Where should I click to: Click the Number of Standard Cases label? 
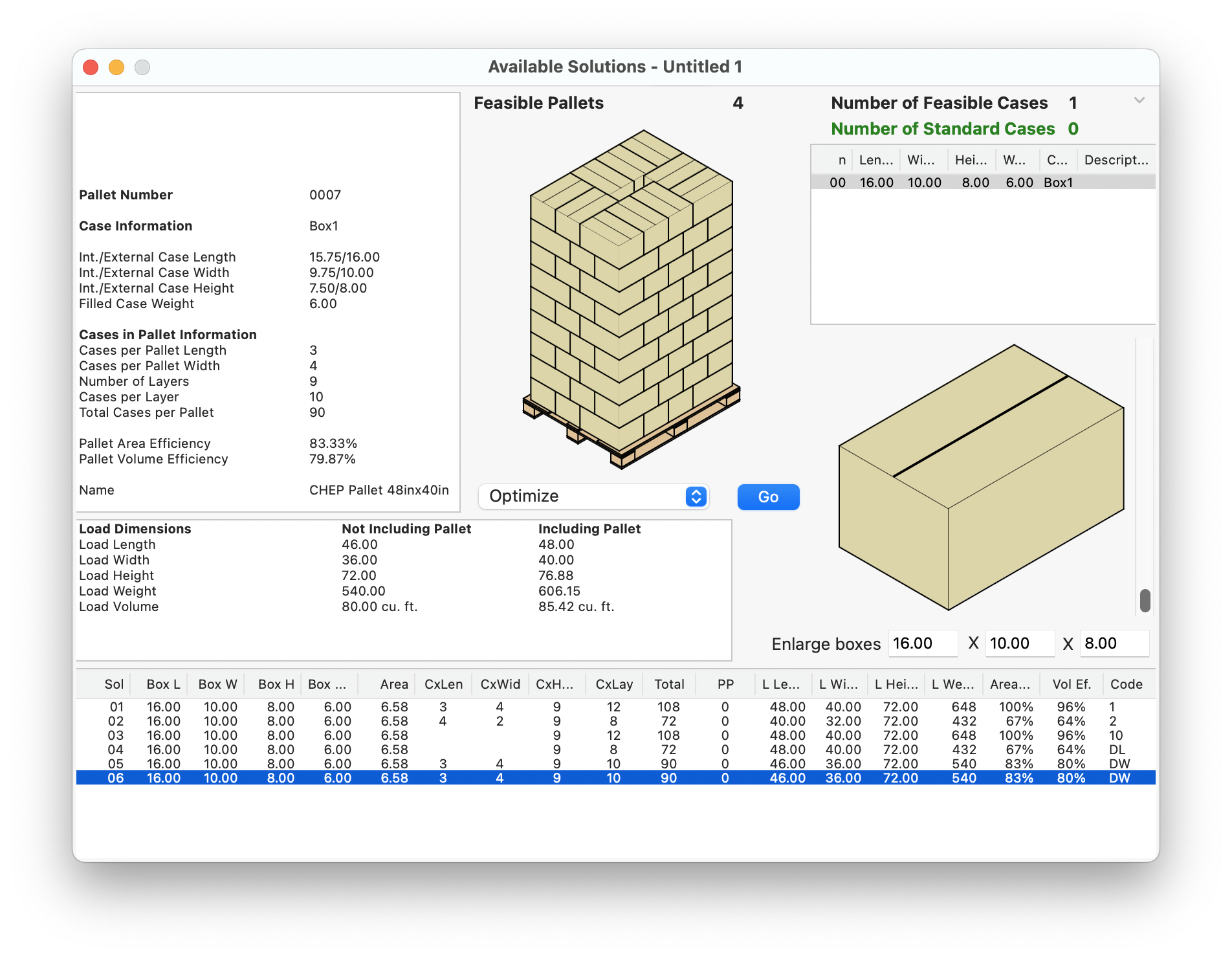click(x=943, y=129)
